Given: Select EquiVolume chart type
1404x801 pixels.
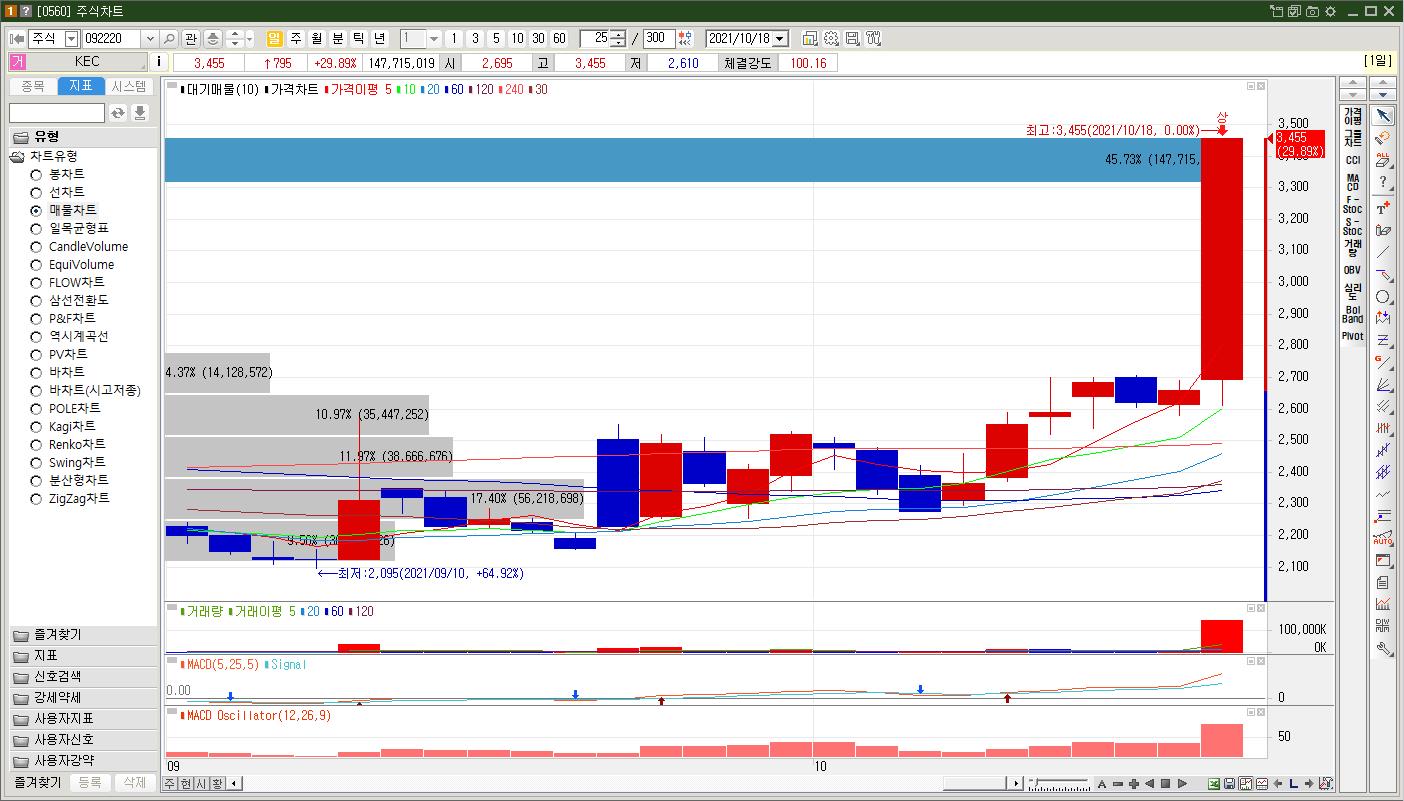Looking at the screenshot, I should click(36, 265).
